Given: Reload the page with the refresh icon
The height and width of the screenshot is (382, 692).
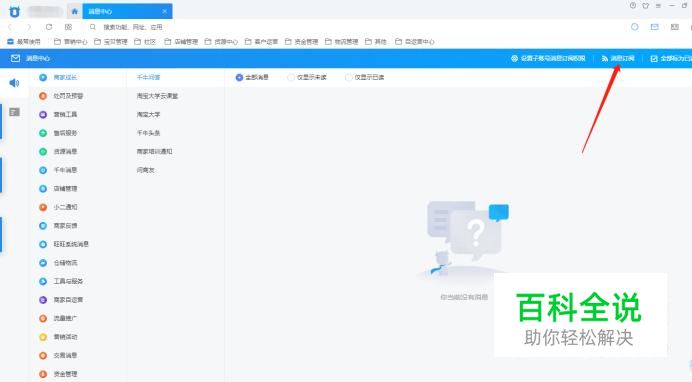Looking at the screenshot, I should click(49, 27).
